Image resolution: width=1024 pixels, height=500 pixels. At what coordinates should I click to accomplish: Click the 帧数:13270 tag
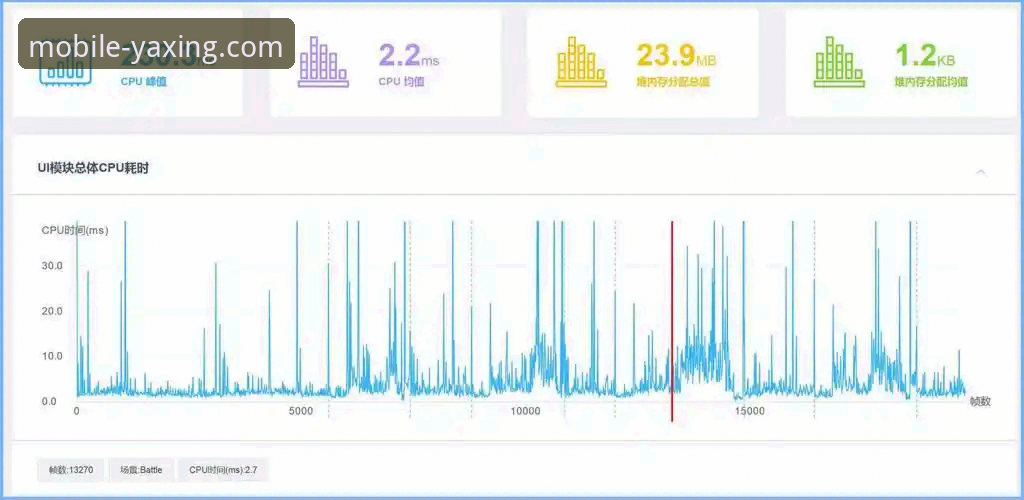pos(71,470)
